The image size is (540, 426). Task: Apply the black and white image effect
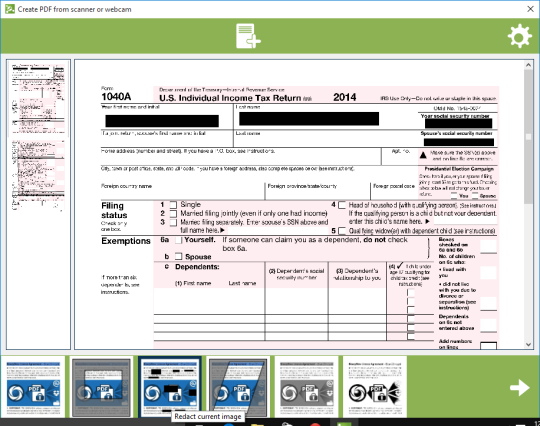(374, 387)
